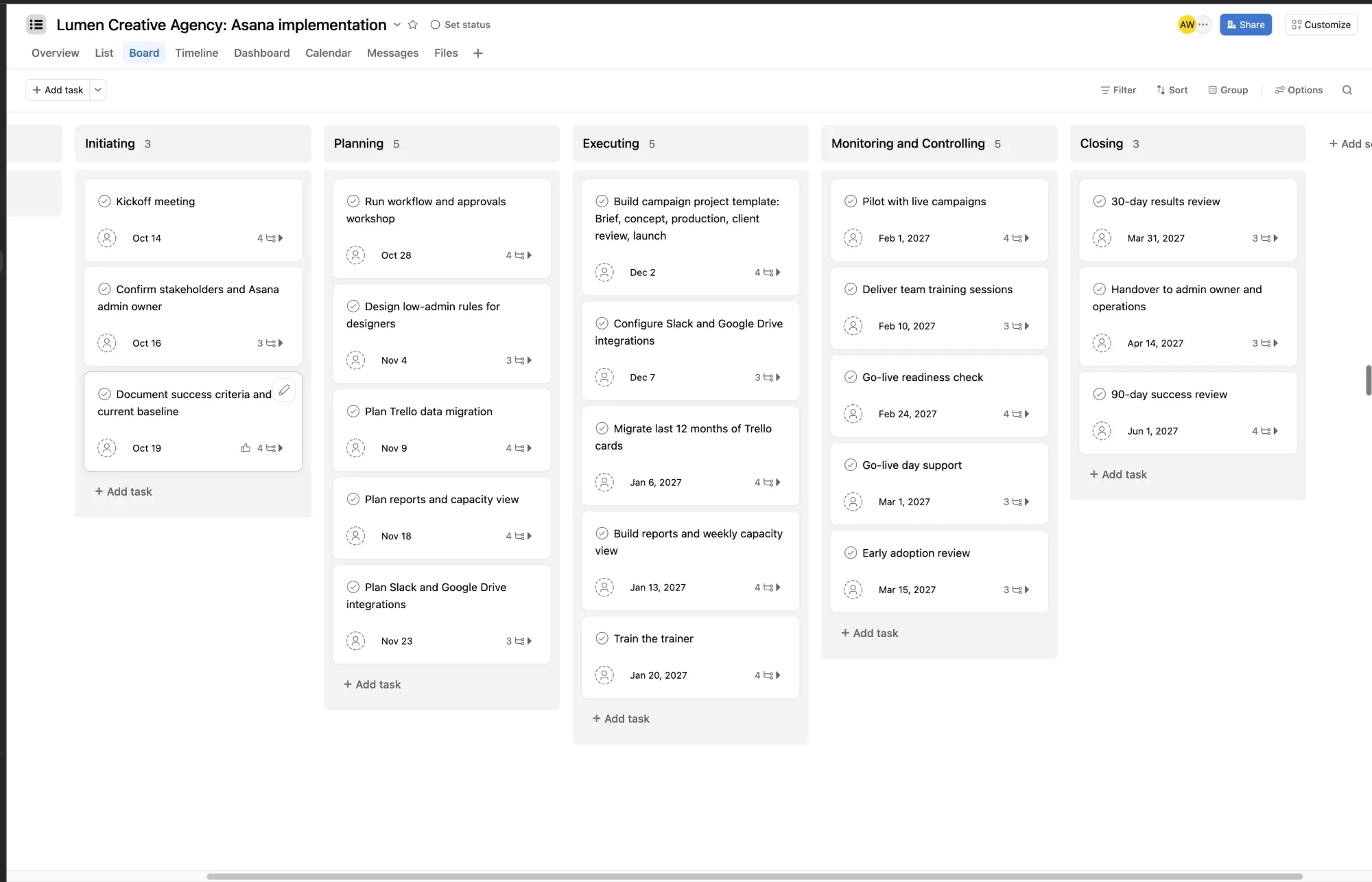Click the AW member avatar
The image size is (1372, 882).
click(1187, 25)
